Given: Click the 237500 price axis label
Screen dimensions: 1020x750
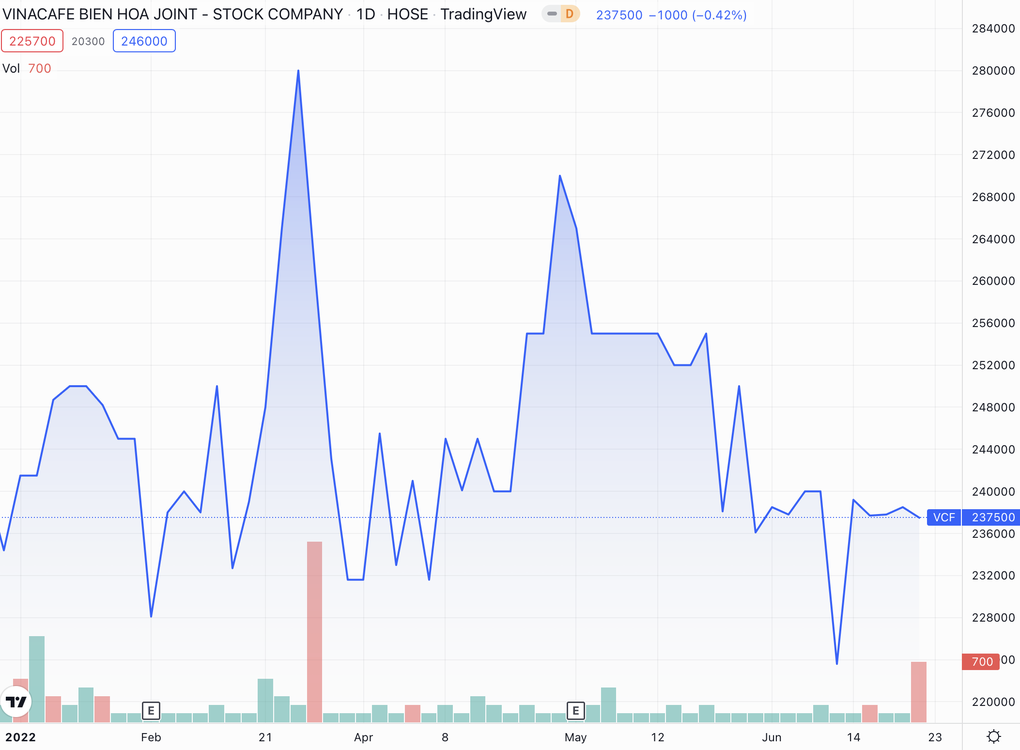Looking at the screenshot, I should [993, 517].
